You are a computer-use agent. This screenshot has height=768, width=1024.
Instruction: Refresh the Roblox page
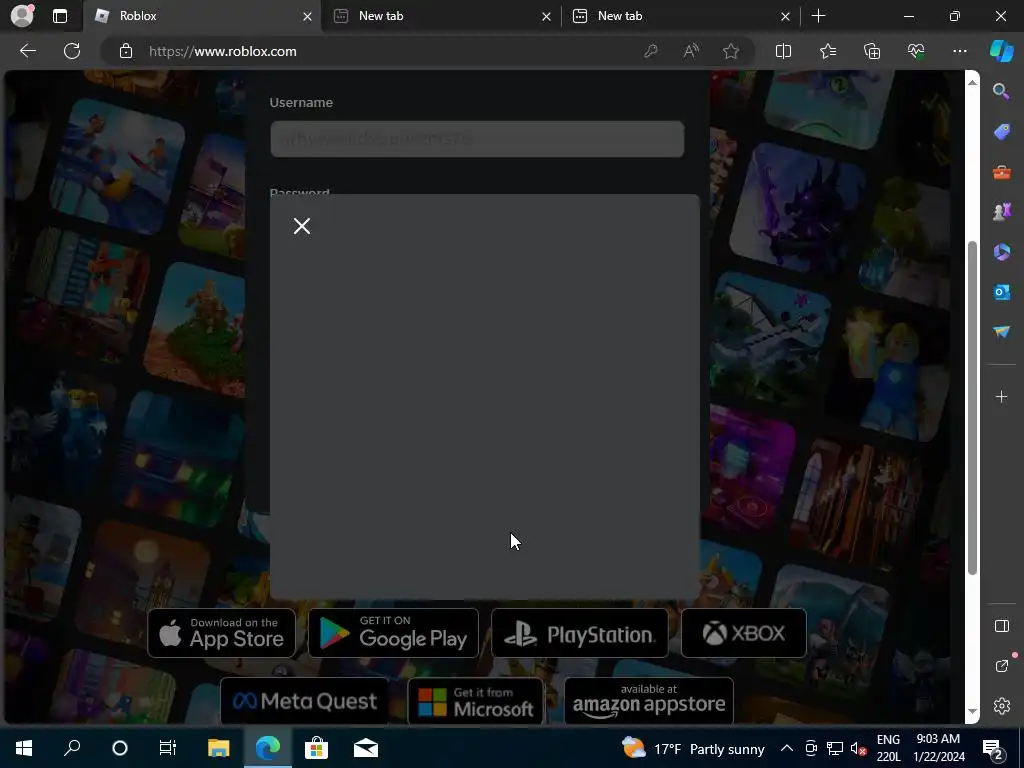(72, 51)
